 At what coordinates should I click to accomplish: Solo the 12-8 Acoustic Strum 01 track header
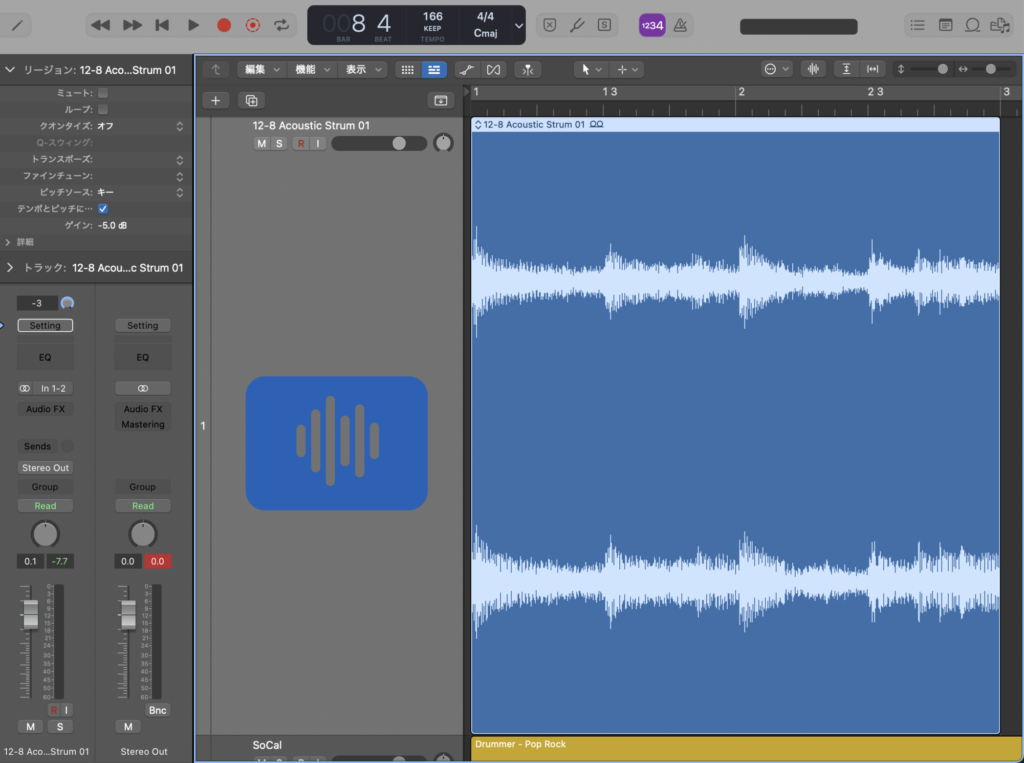pyautogui.click(x=279, y=144)
